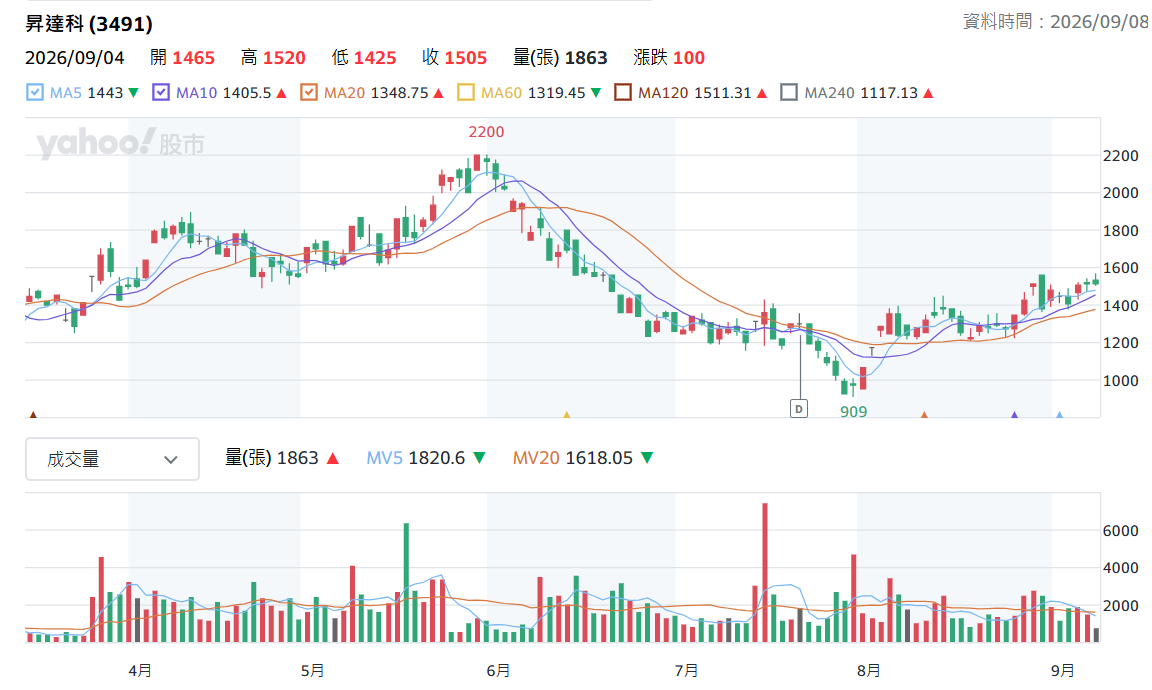This screenshot has height=690, width=1152.
Task: Click the purple triangle marker near late August
Action: pyautogui.click(x=1015, y=415)
